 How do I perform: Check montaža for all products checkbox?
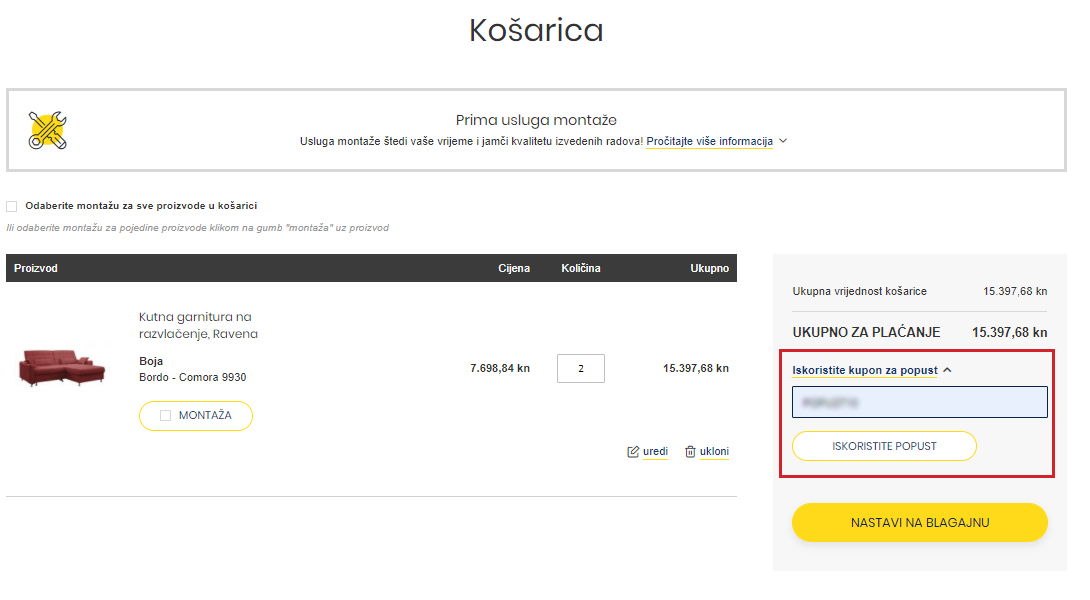(12, 206)
